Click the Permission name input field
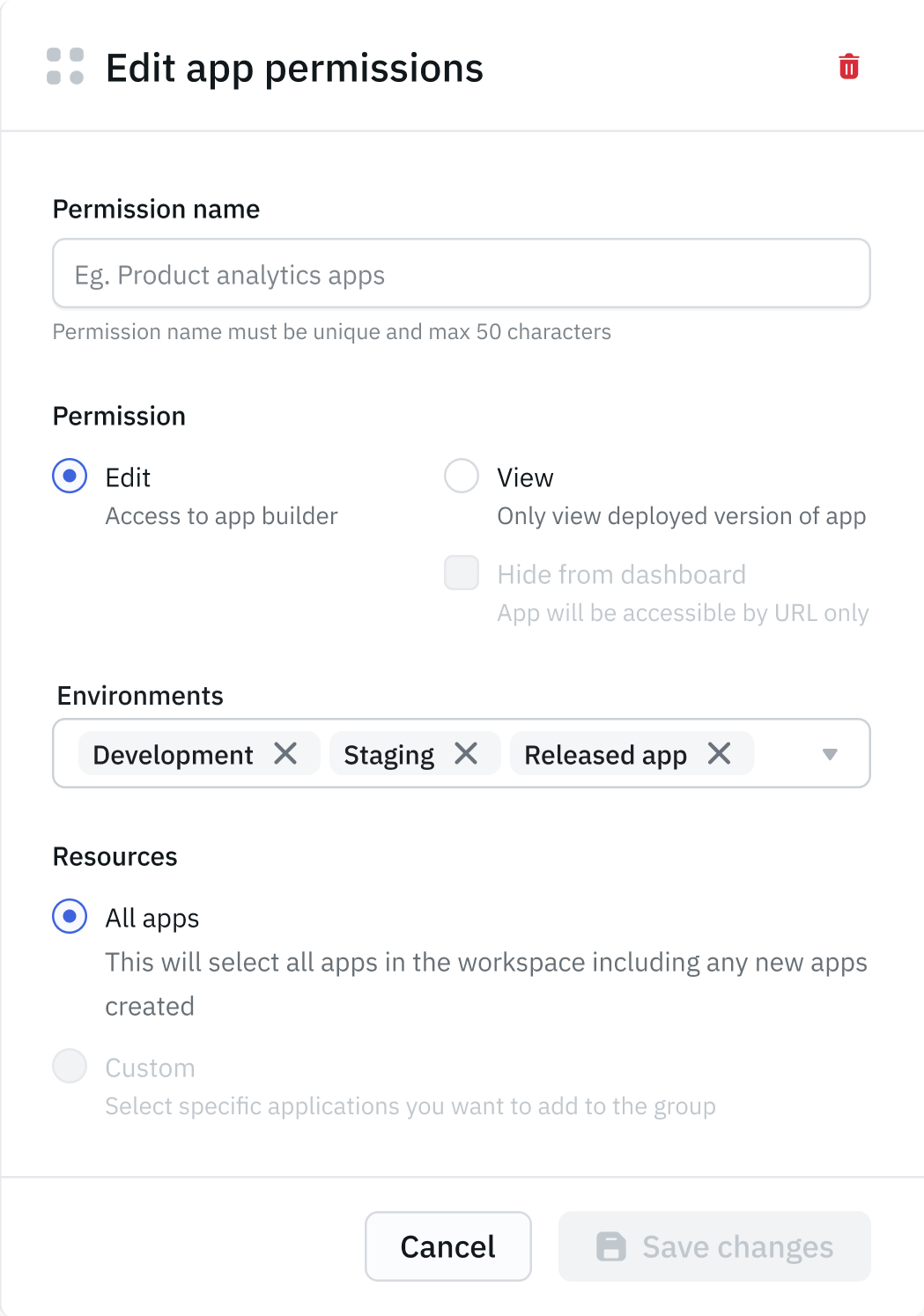The image size is (924, 1316). (462, 273)
